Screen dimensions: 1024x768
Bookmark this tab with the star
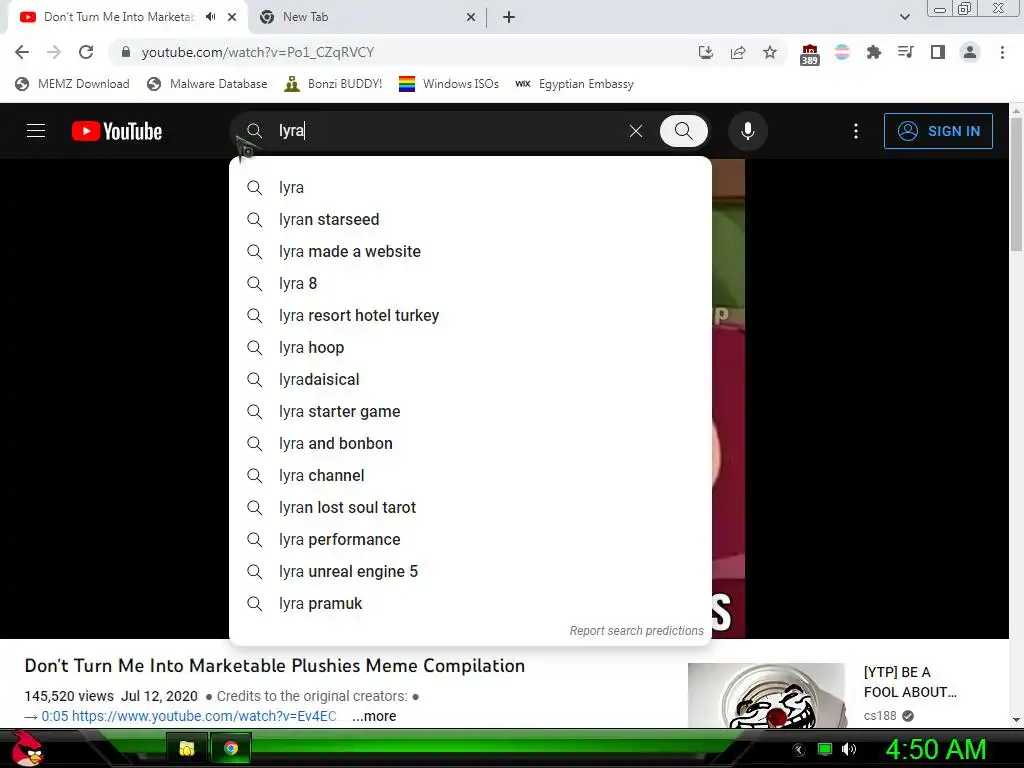[770, 52]
